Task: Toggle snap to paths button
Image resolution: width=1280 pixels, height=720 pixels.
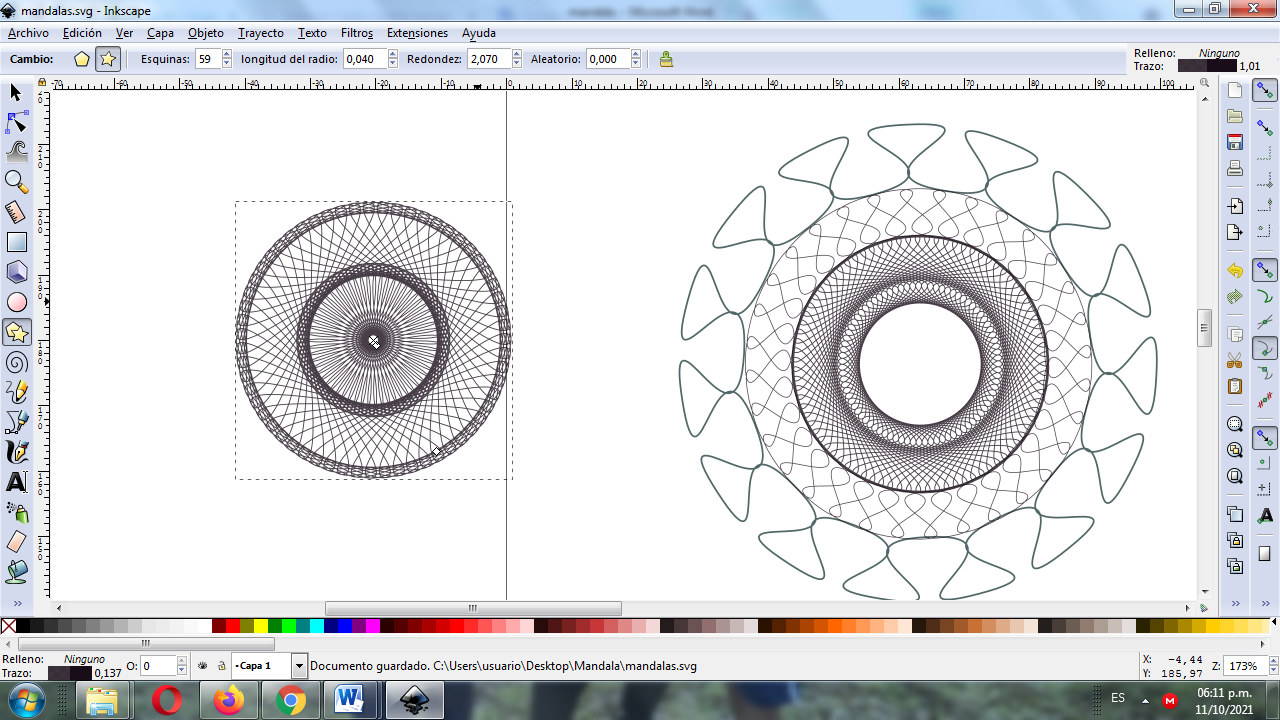Action: pyautogui.click(x=1265, y=296)
